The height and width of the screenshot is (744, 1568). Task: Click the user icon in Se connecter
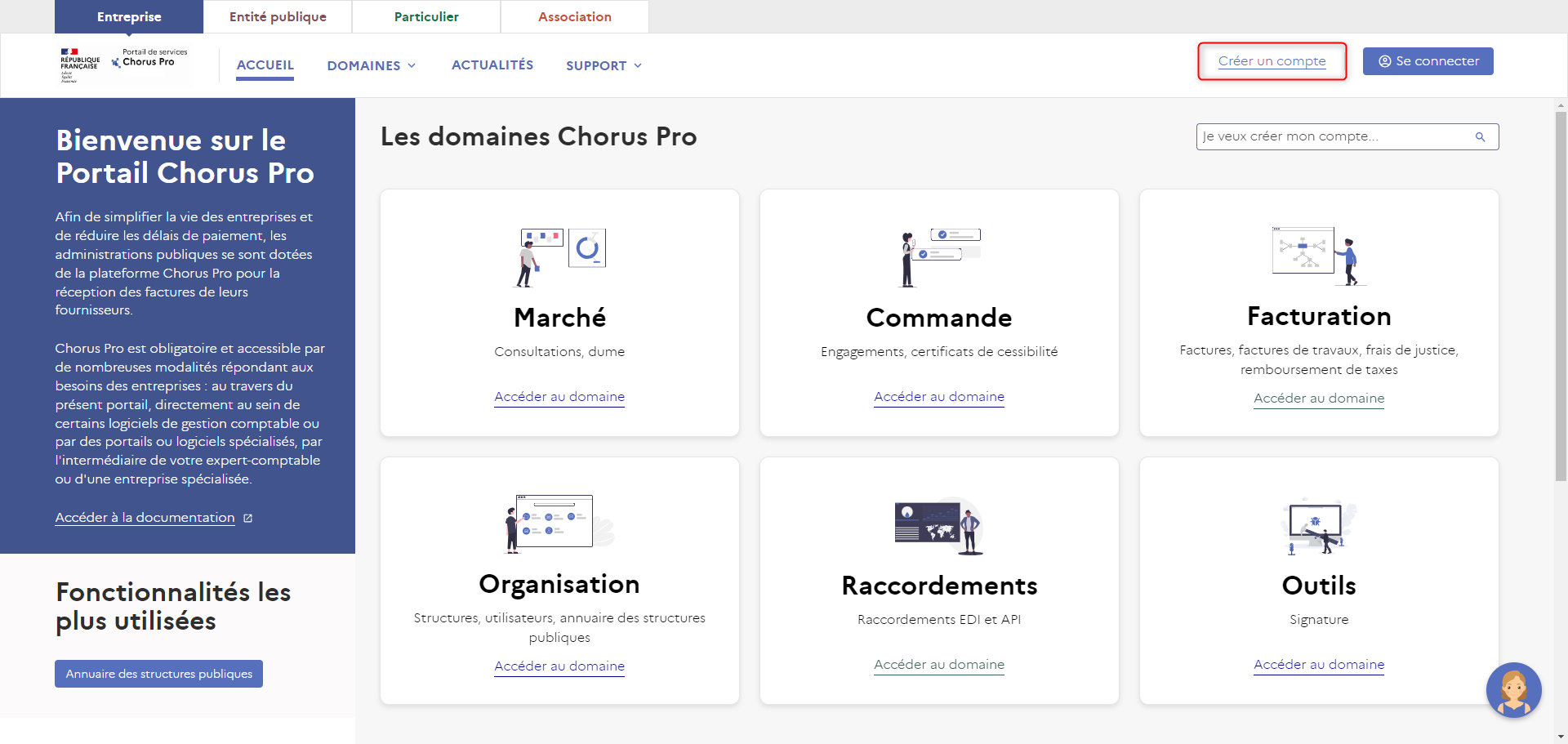tap(1384, 61)
